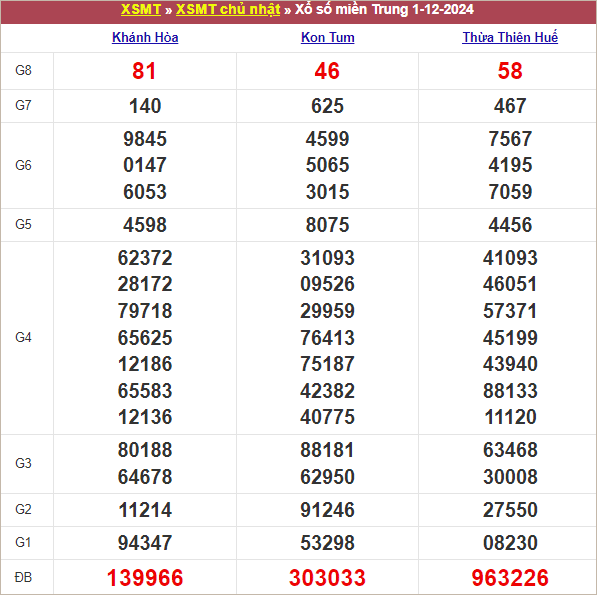Click special prize number 963226
Image resolution: width=597 pixels, height=595 pixels.
(510, 578)
